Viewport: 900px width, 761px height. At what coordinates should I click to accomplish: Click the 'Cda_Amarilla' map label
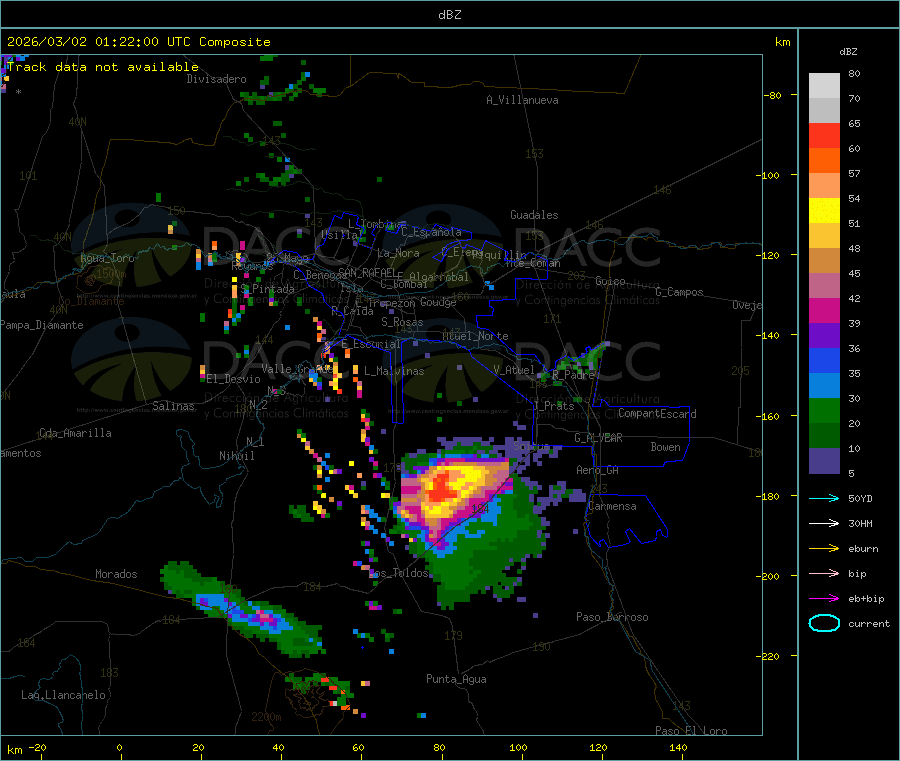tap(75, 433)
